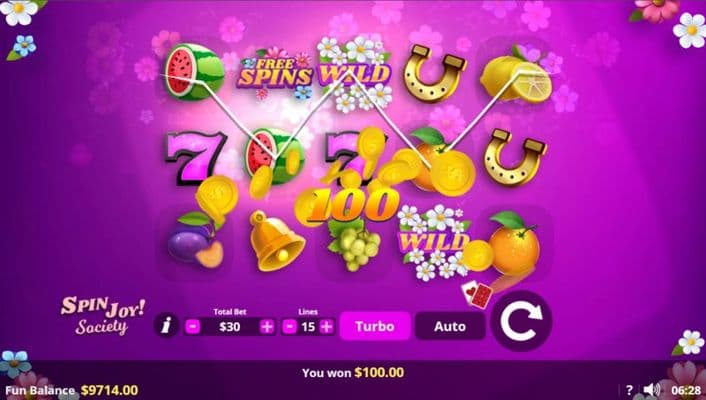Screen dimensions: 706x400
Task: Open help with the question mark icon
Action: click(x=629, y=390)
